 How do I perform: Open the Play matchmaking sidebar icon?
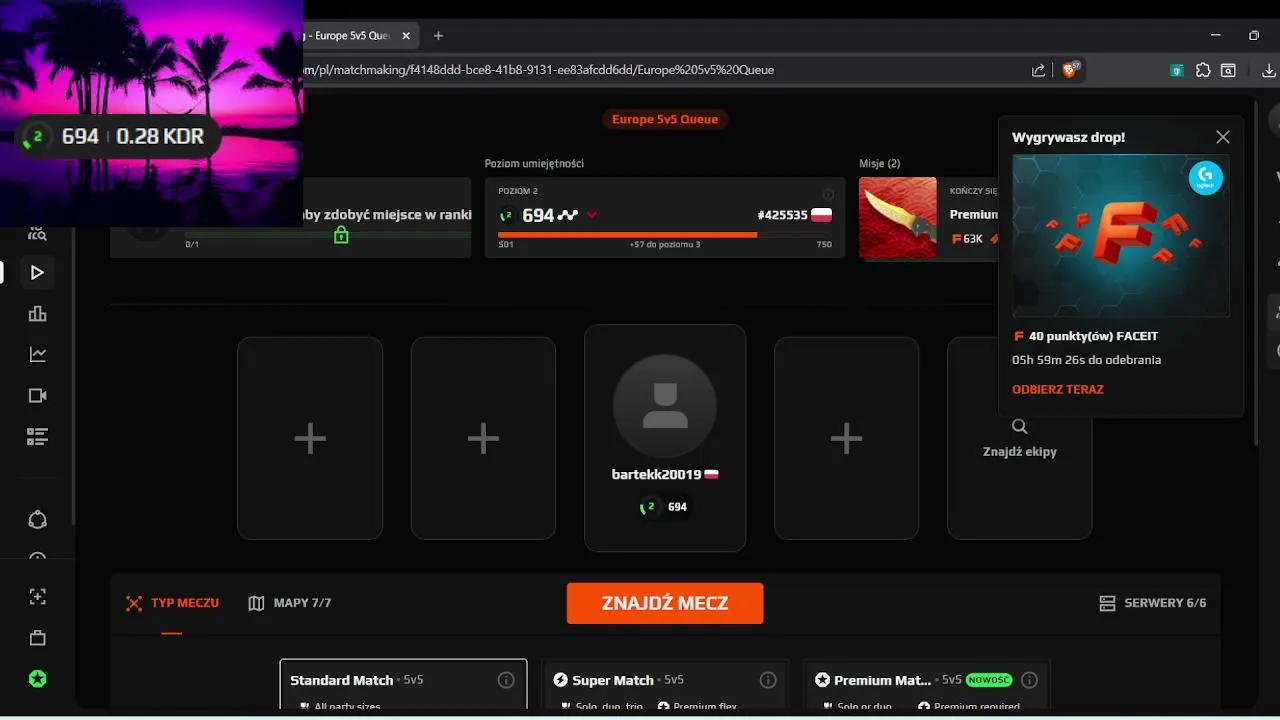[x=37, y=272]
